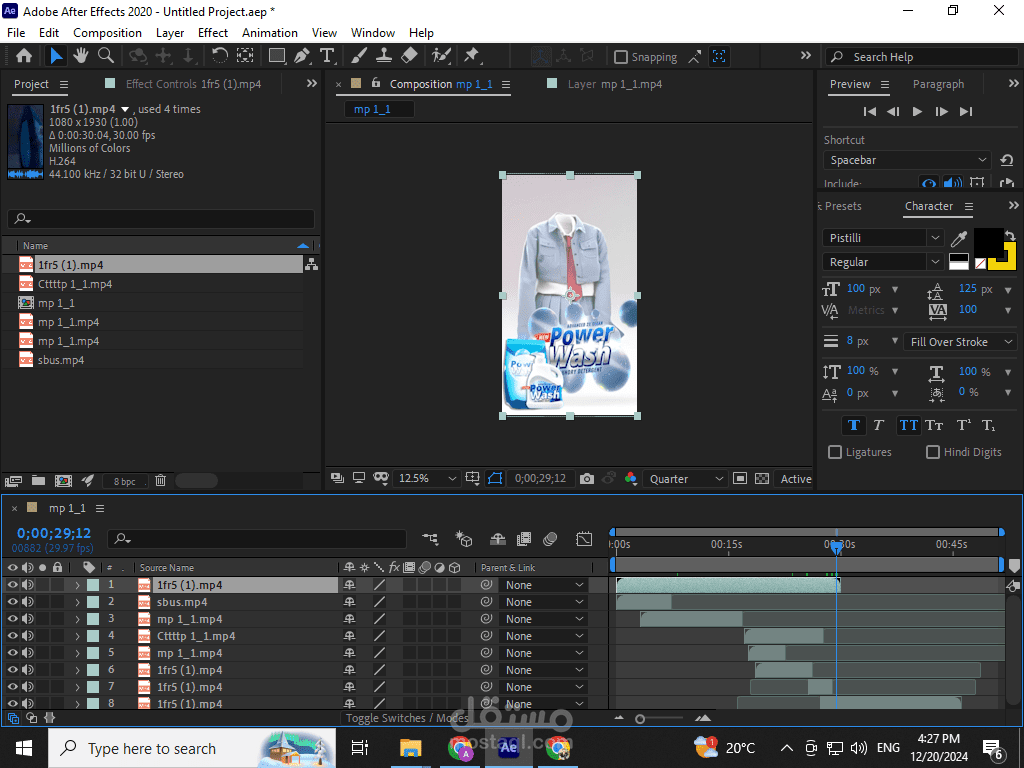Toggle frame blending timeline switch
1024x768 pixels.
524,539
